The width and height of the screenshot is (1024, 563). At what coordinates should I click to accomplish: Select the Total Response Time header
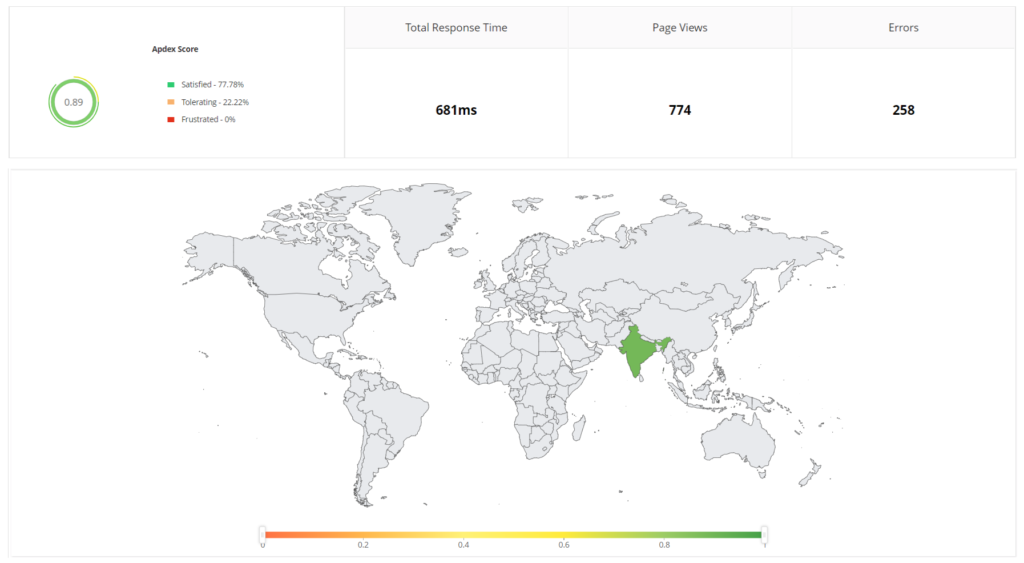pos(456,28)
